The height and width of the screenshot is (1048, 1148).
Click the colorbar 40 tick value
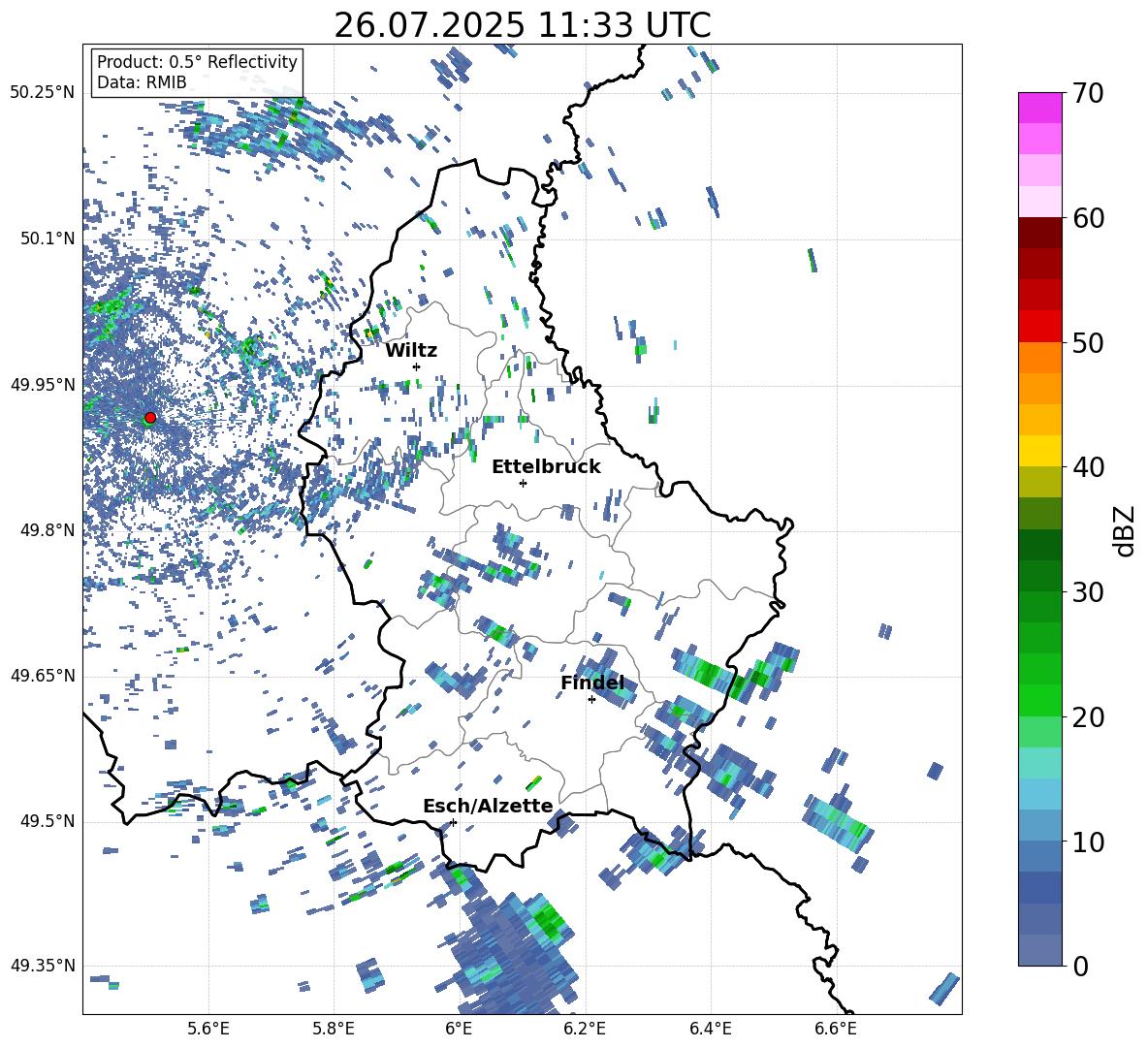tap(1088, 467)
